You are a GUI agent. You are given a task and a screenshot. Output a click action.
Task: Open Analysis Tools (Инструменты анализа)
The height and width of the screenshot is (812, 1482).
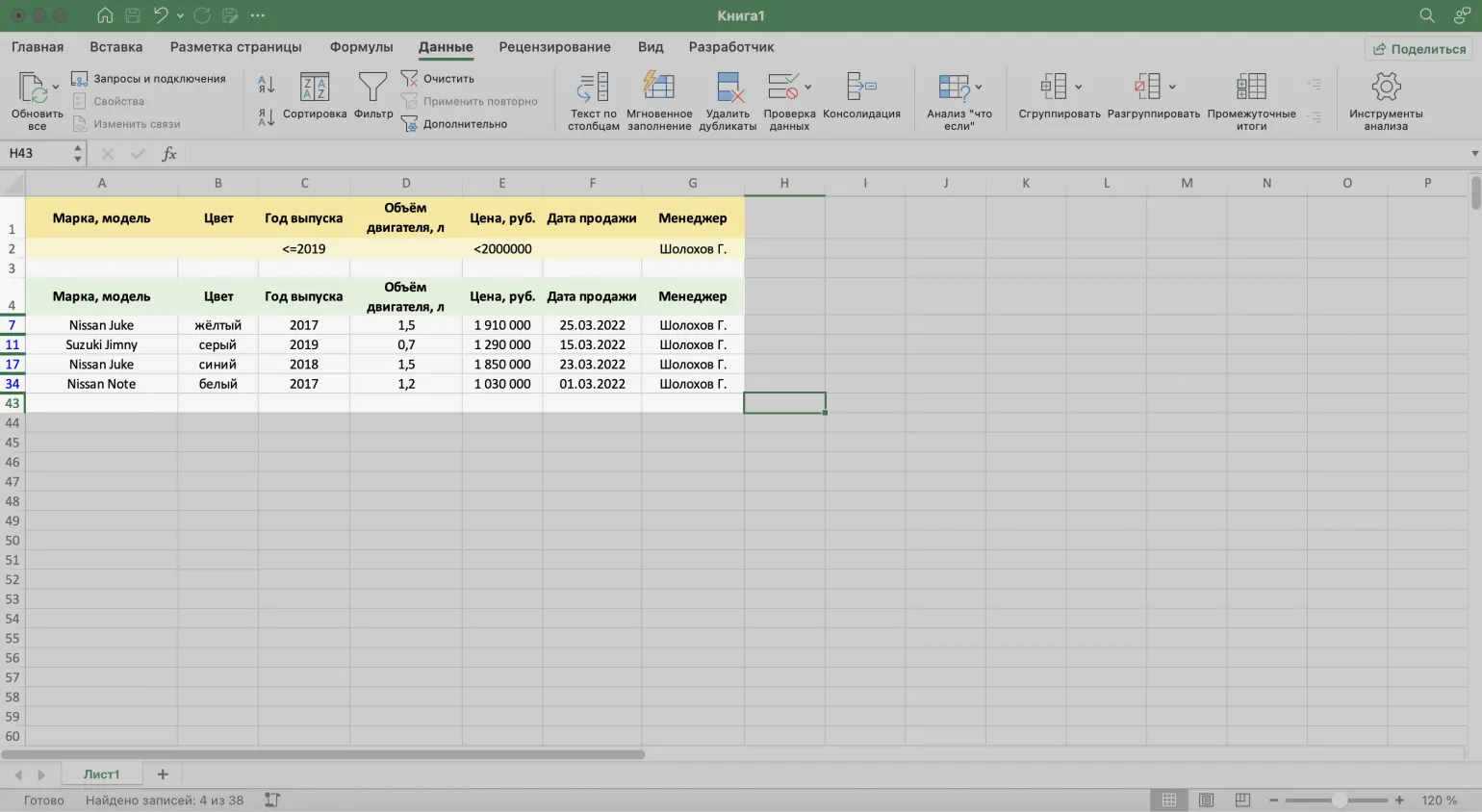pos(1385,89)
